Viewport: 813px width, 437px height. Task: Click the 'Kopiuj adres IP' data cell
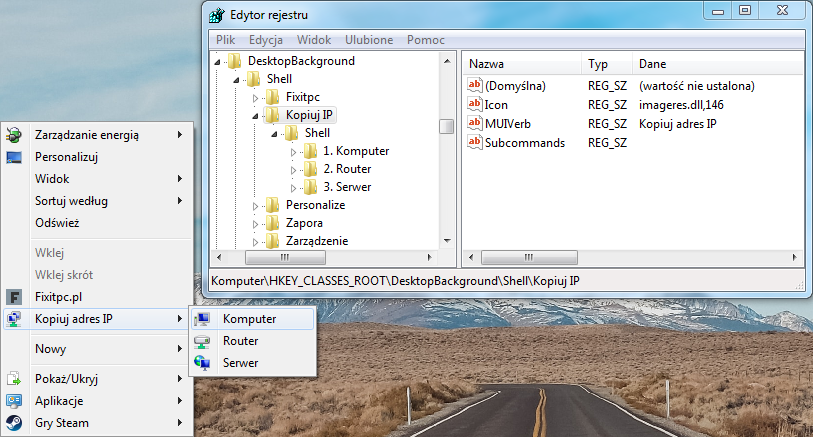[x=677, y=124]
